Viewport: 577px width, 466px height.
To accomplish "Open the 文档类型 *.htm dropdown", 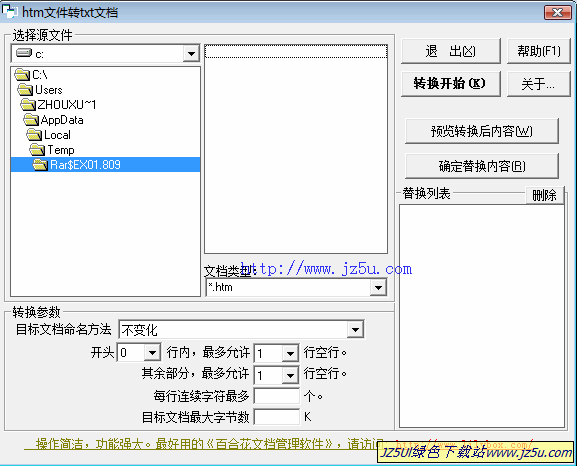I will (378, 287).
